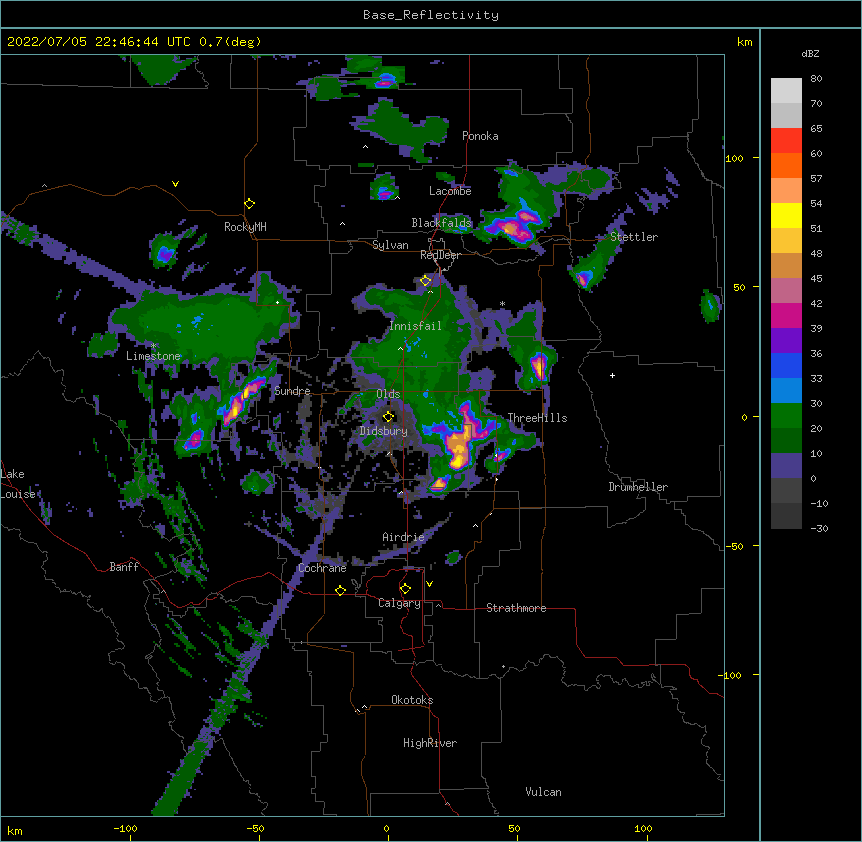Select the yellow V marker northeast of Calgary
The height and width of the screenshot is (842, 862).
pos(429,584)
